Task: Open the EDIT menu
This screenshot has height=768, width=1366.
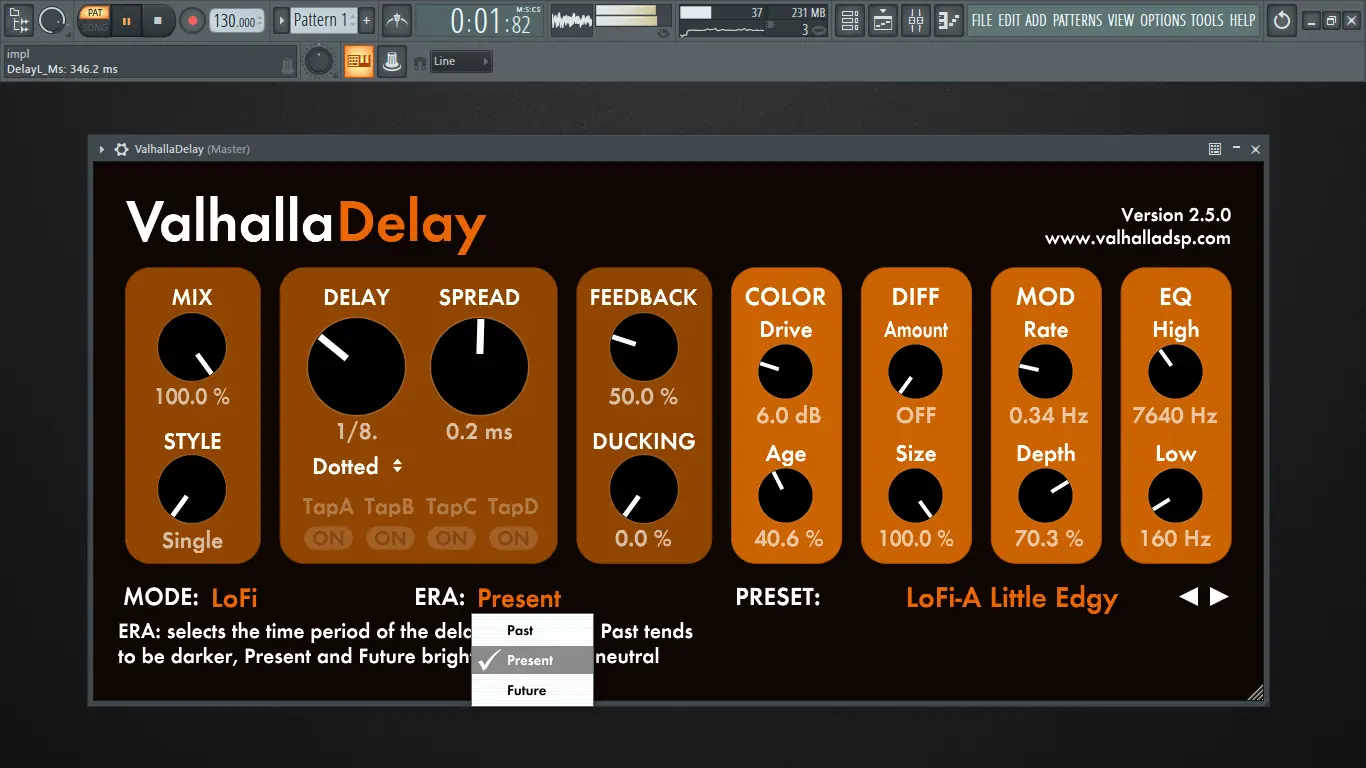Action: (x=1008, y=20)
